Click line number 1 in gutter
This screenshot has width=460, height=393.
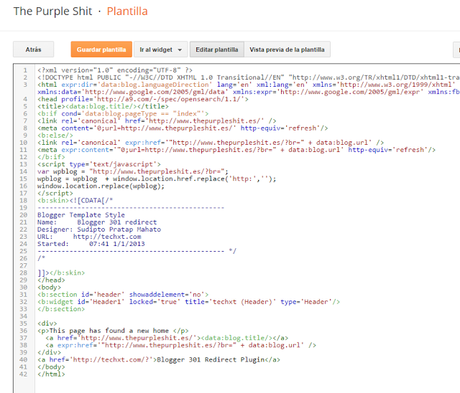click(25, 70)
